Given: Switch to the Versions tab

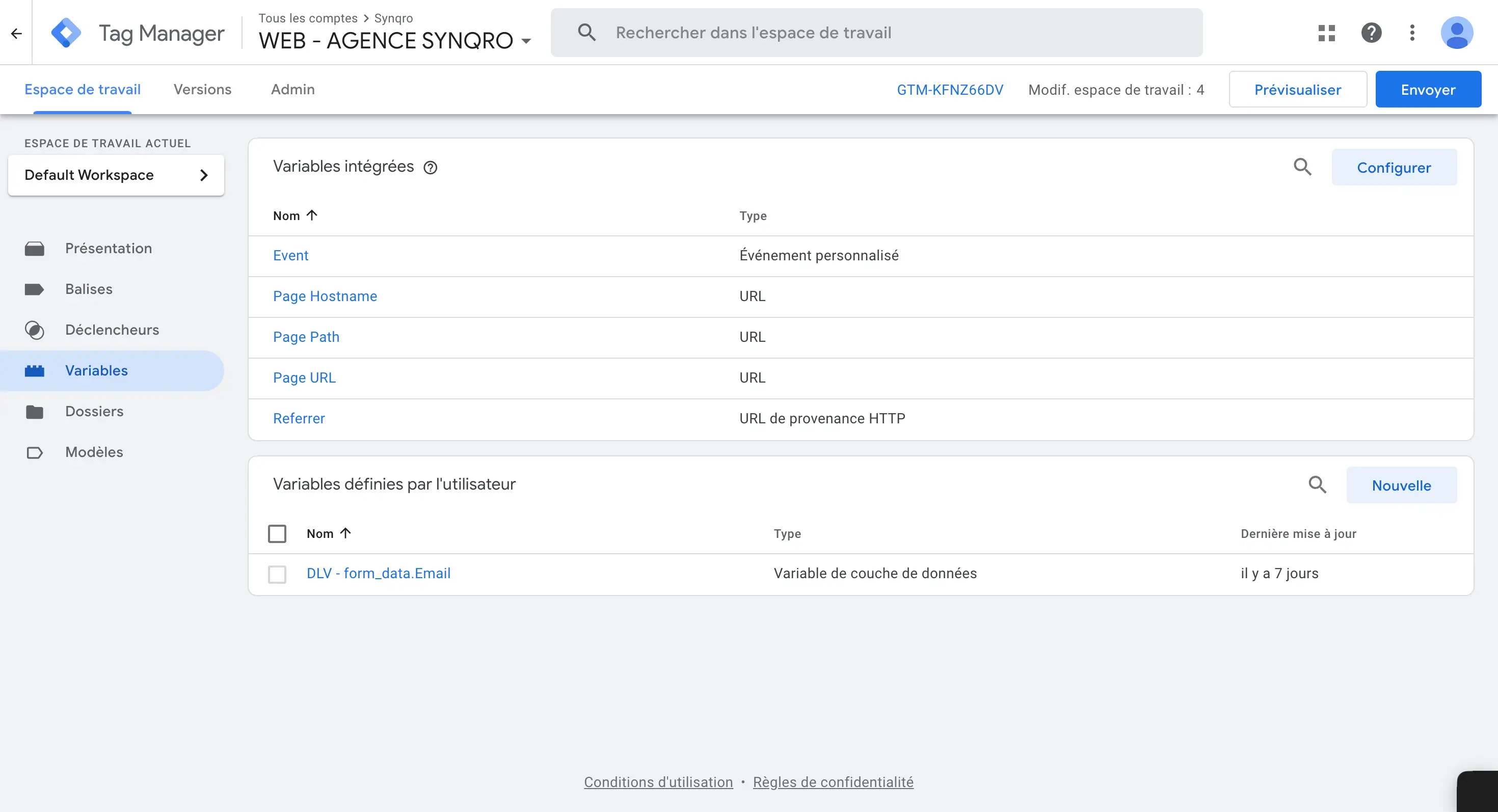Looking at the screenshot, I should pyautogui.click(x=202, y=90).
